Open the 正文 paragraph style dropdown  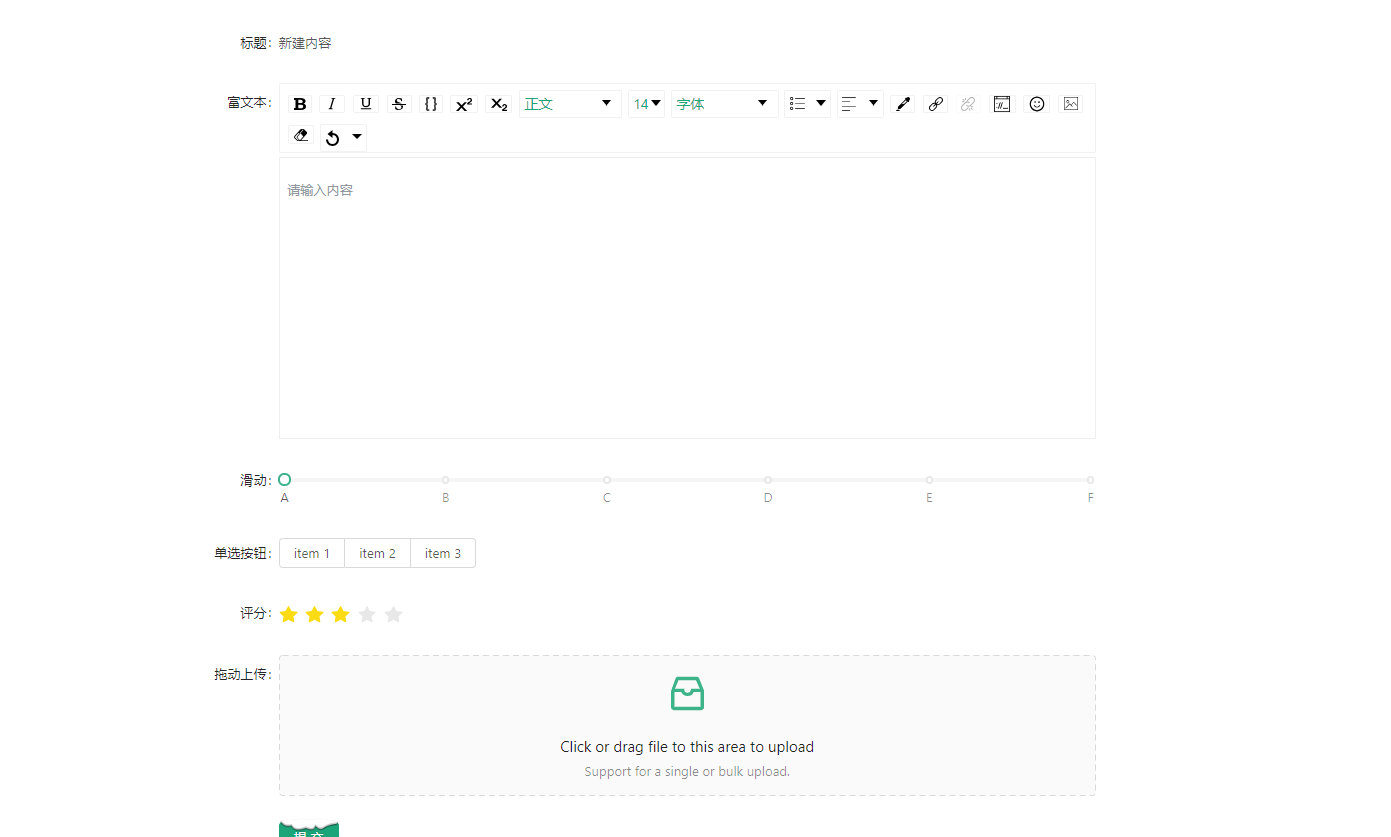point(570,104)
